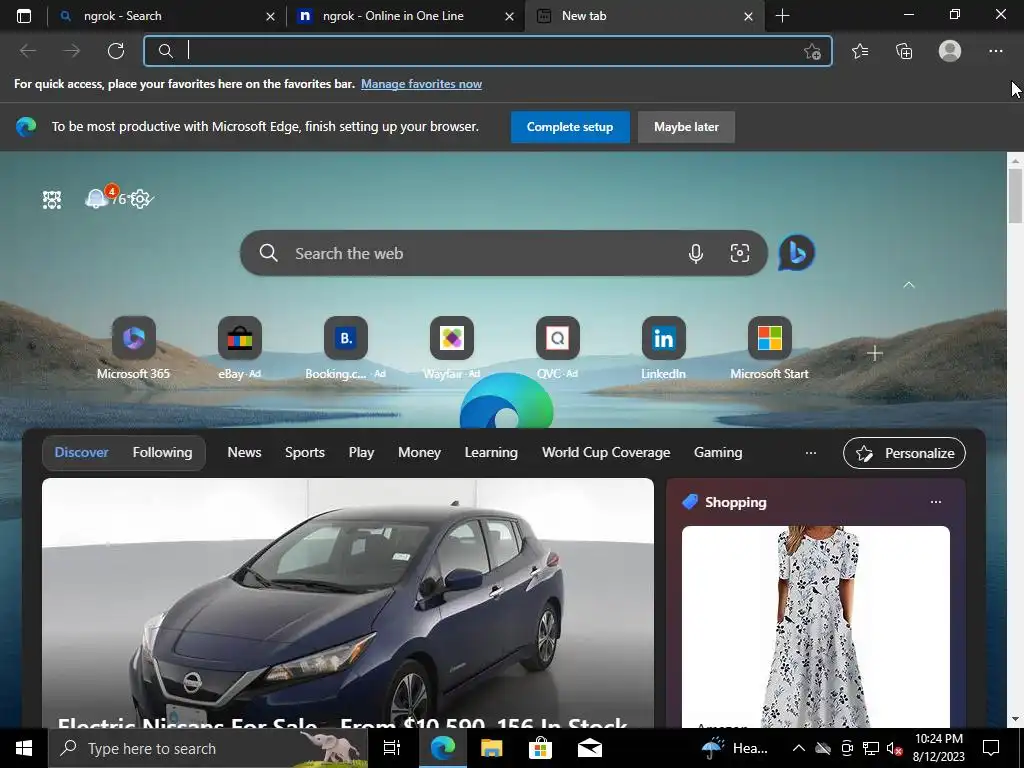Click Complete setup button

click(x=570, y=127)
